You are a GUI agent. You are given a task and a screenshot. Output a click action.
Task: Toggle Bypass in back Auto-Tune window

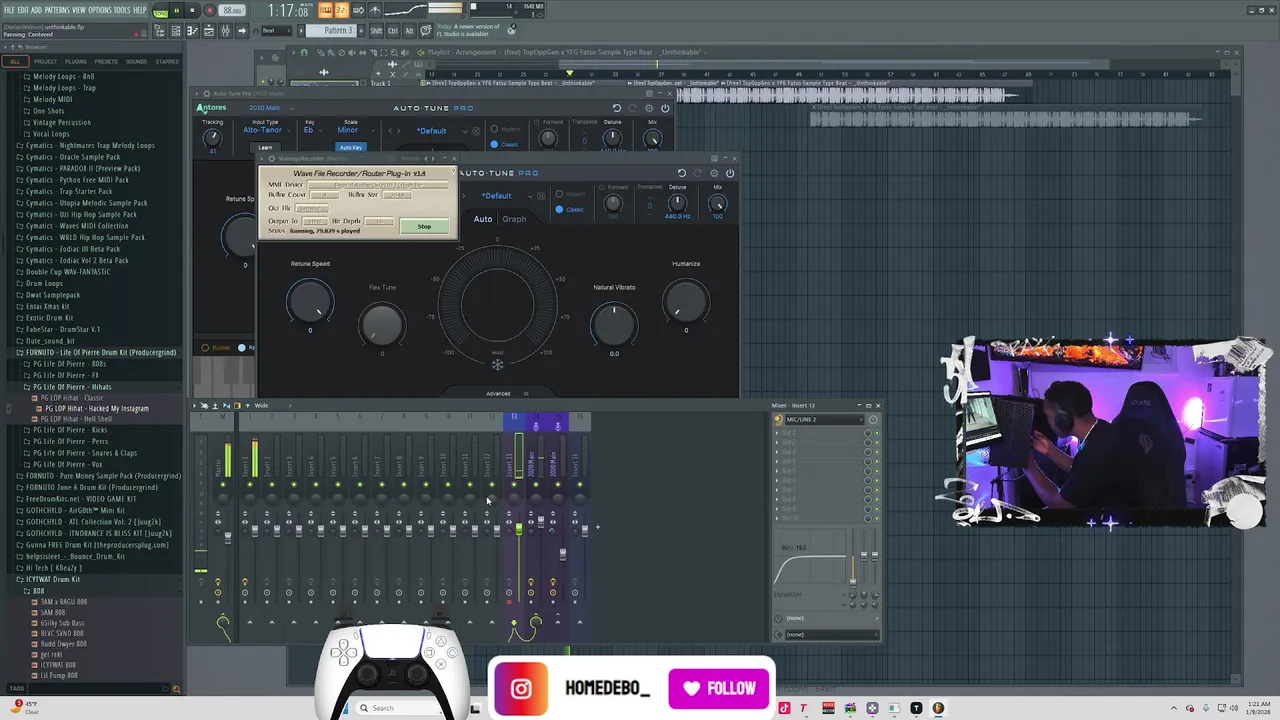tap(205, 347)
